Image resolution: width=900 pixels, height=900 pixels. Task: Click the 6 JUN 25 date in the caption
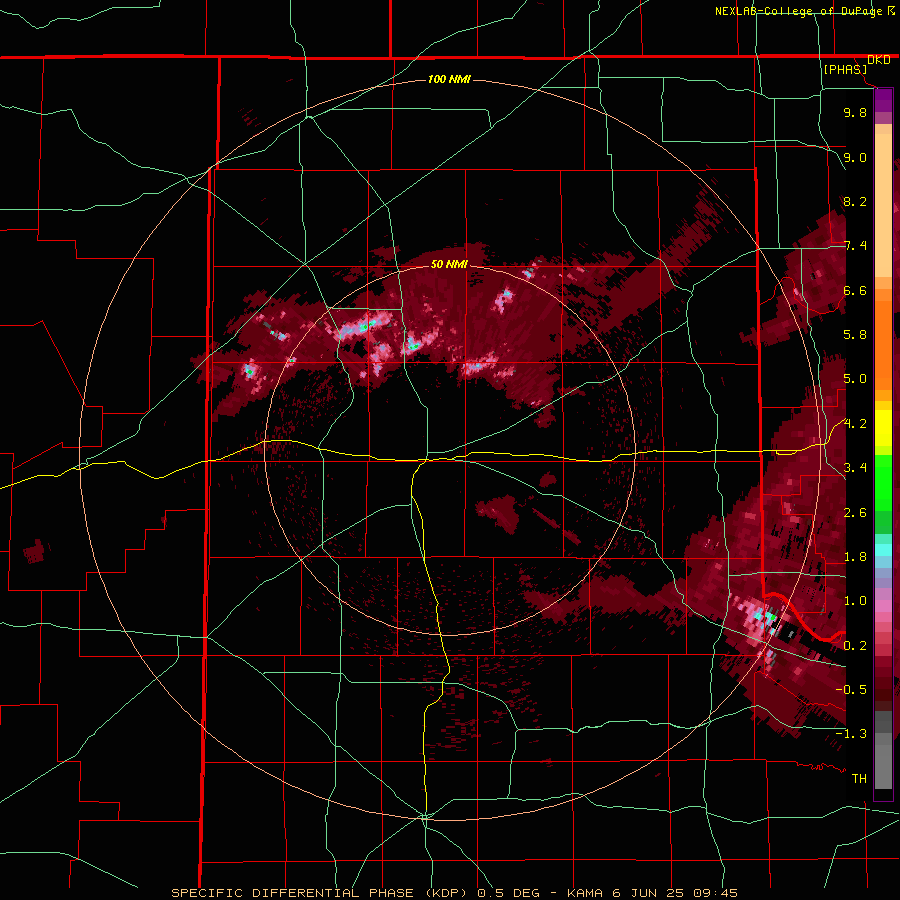(647, 893)
